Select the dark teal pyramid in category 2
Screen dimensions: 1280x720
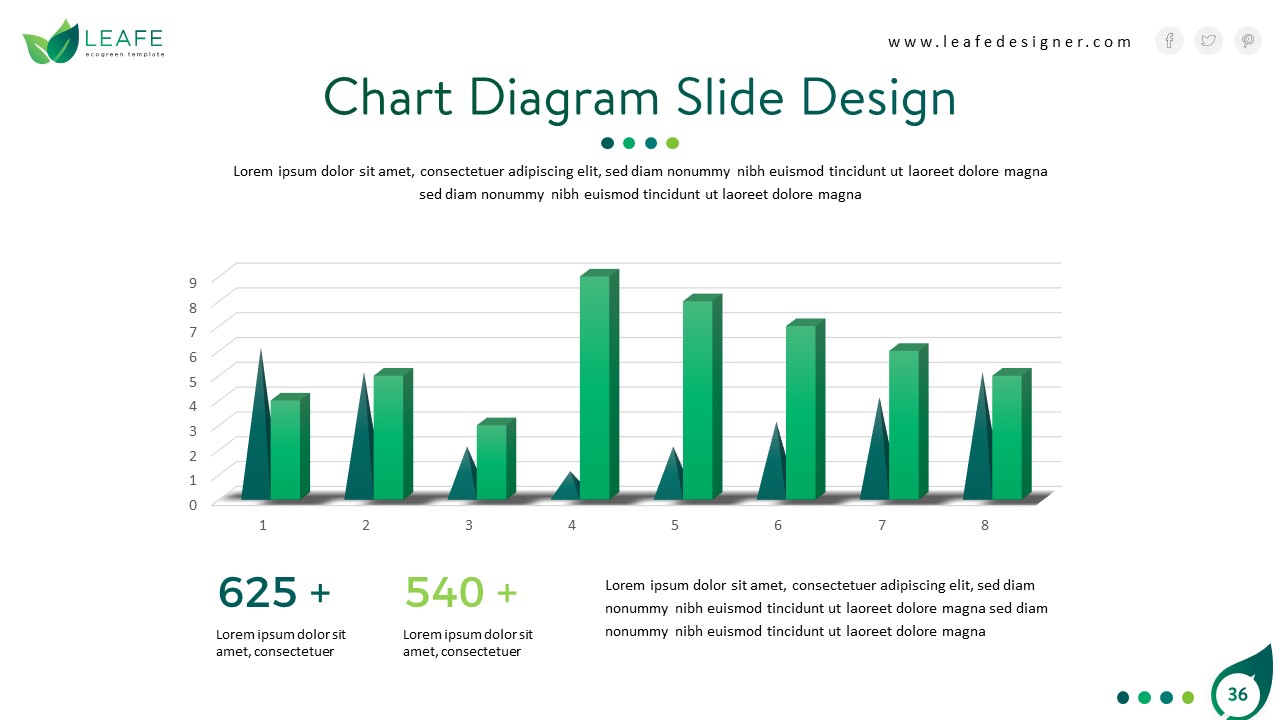pos(361,450)
